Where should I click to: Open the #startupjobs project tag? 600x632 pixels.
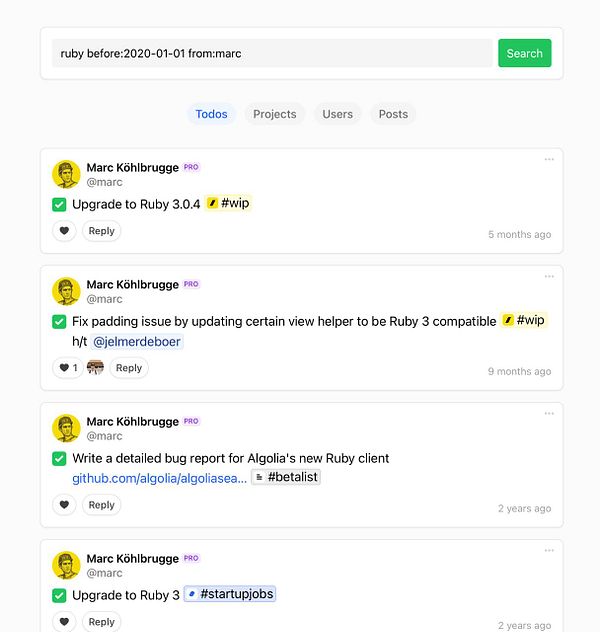(230, 595)
